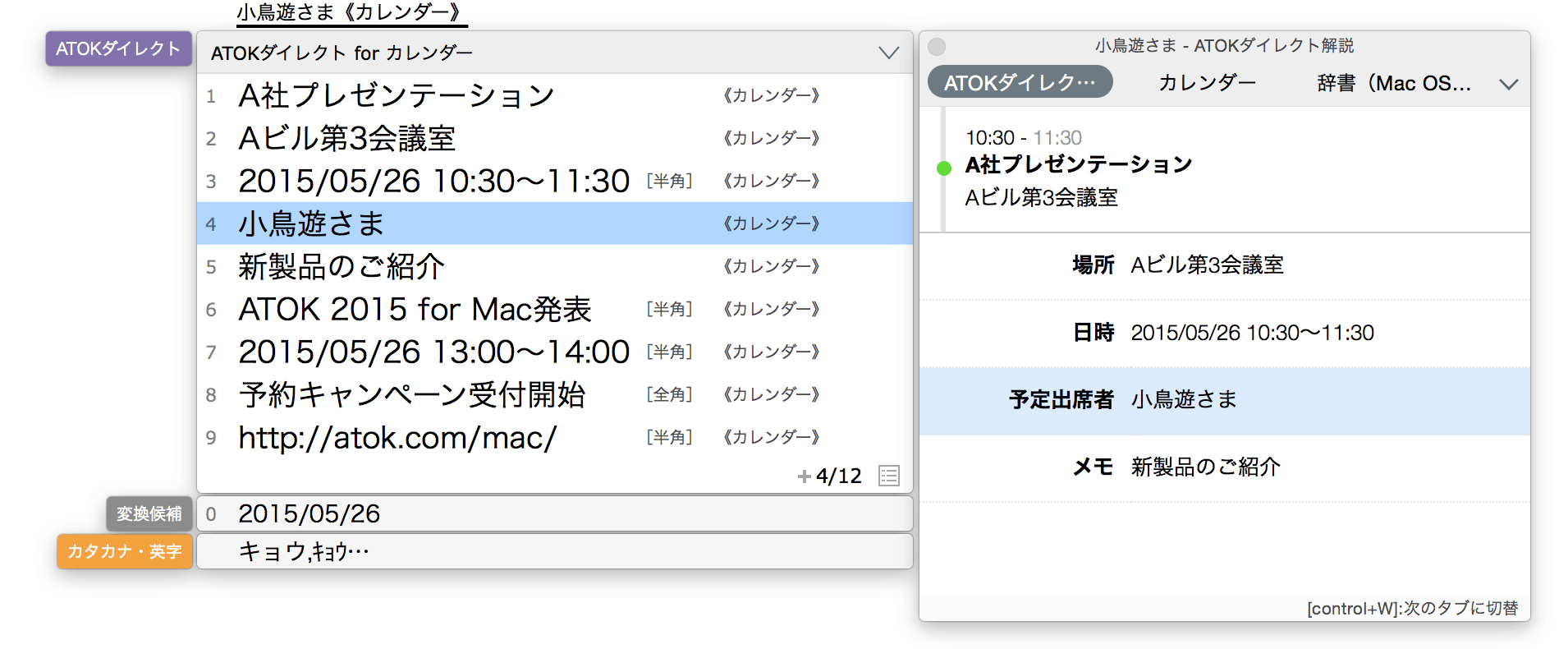Viewport: 1568px width, 649px height.
Task: Pick candidate 5 新製品のご紹介
Action: [x=555, y=266]
